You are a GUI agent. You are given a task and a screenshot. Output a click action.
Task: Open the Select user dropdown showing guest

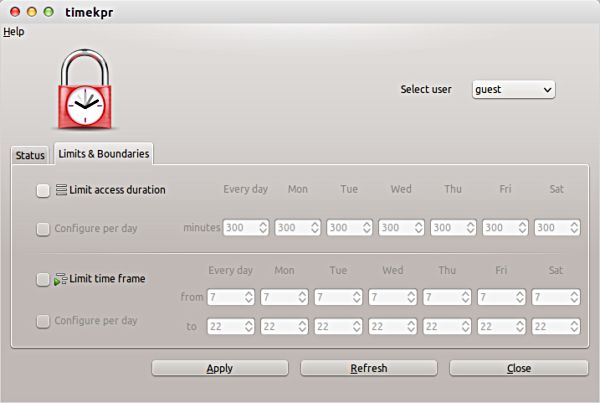pyautogui.click(x=514, y=90)
